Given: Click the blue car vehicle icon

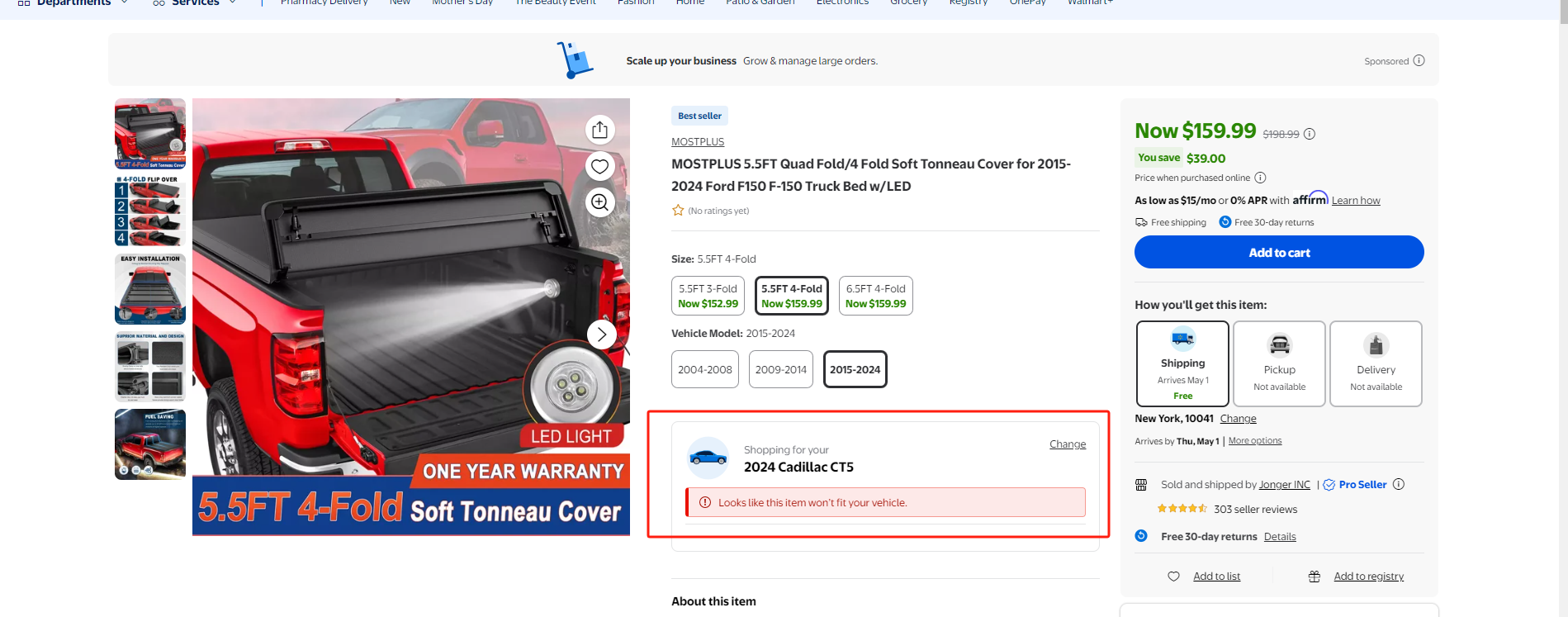Looking at the screenshot, I should [708, 458].
